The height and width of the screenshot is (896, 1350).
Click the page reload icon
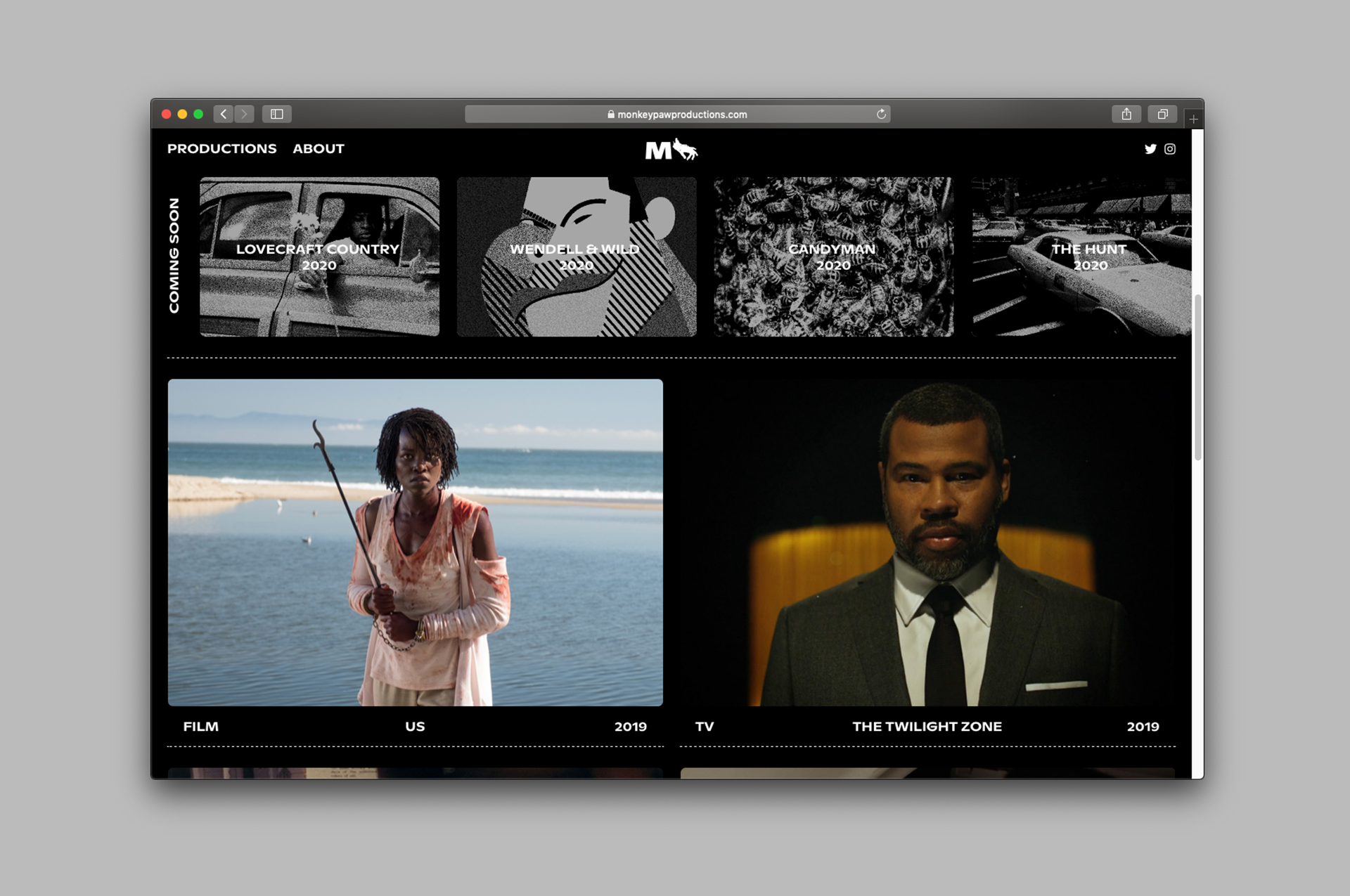click(881, 114)
